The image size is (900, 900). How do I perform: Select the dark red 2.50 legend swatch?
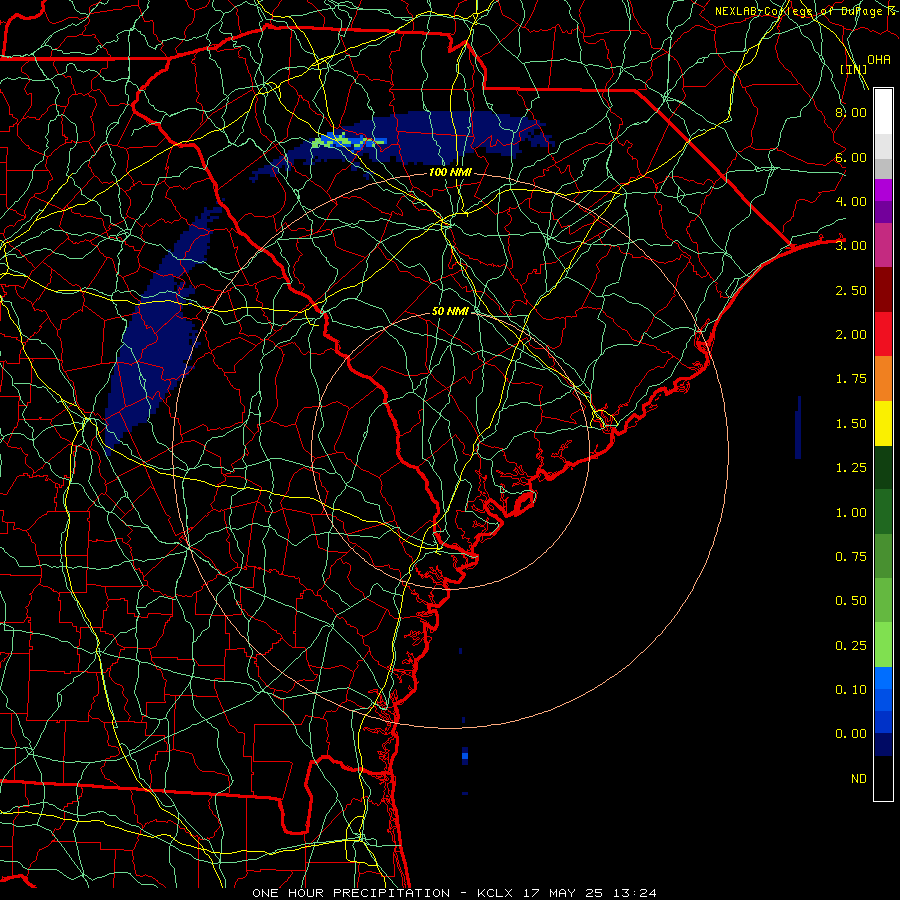[883, 290]
